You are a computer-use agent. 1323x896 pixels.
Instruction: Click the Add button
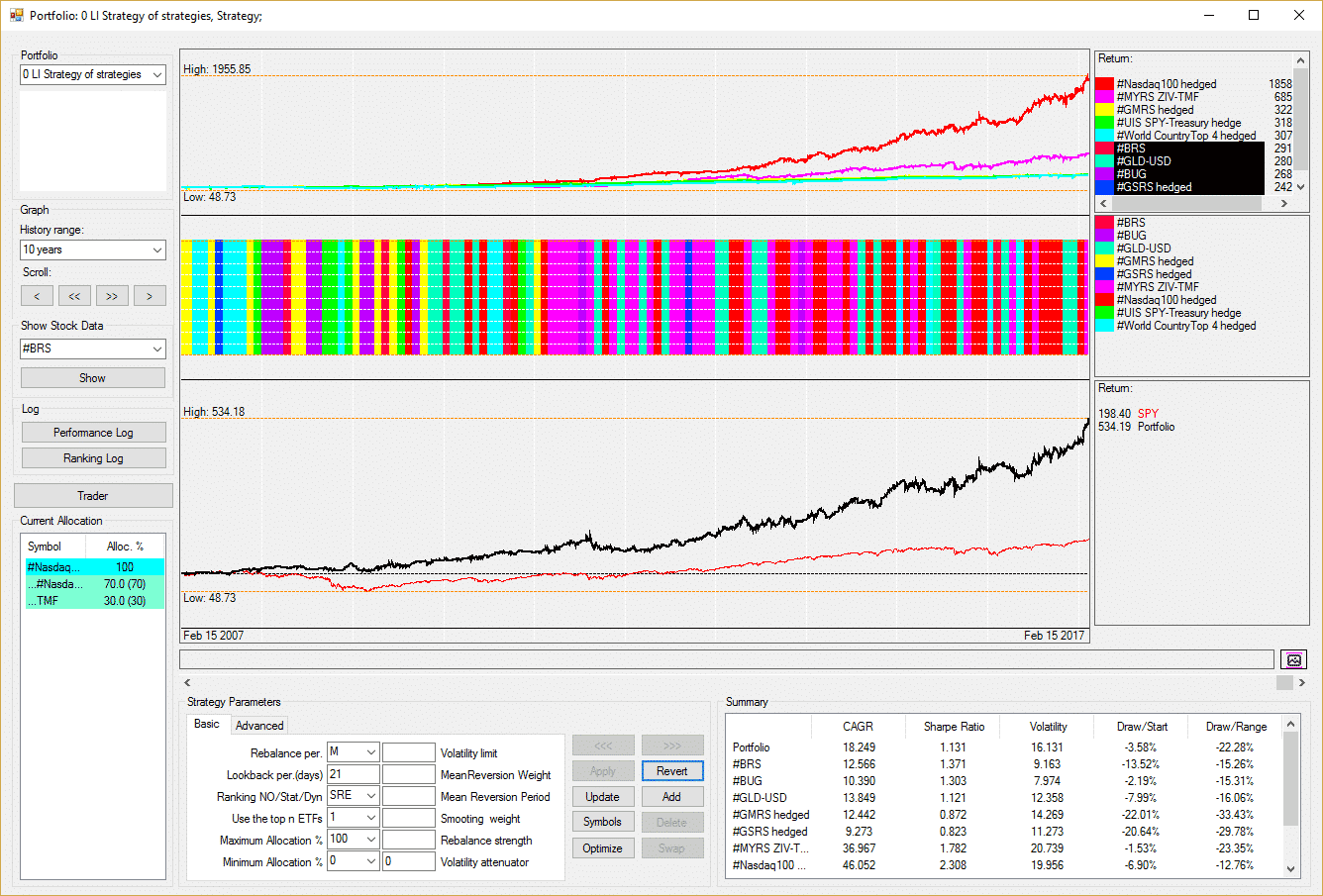coord(672,797)
